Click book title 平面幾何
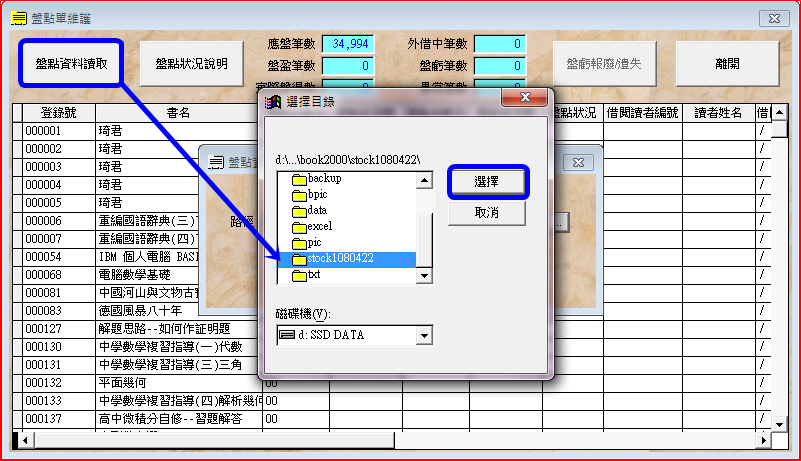This screenshot has height=461, width=801. (x=122, y=383)
